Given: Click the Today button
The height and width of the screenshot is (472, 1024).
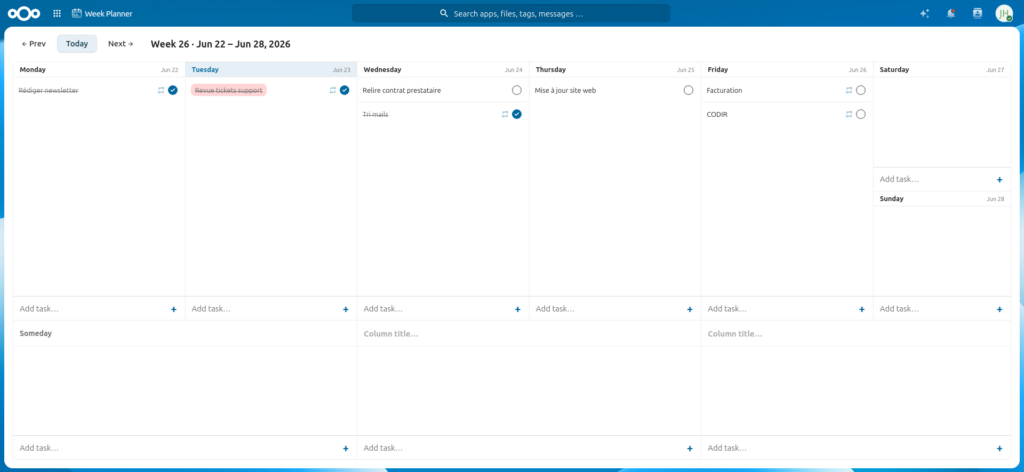Looking at the screenshot, I should pos(77,44).
